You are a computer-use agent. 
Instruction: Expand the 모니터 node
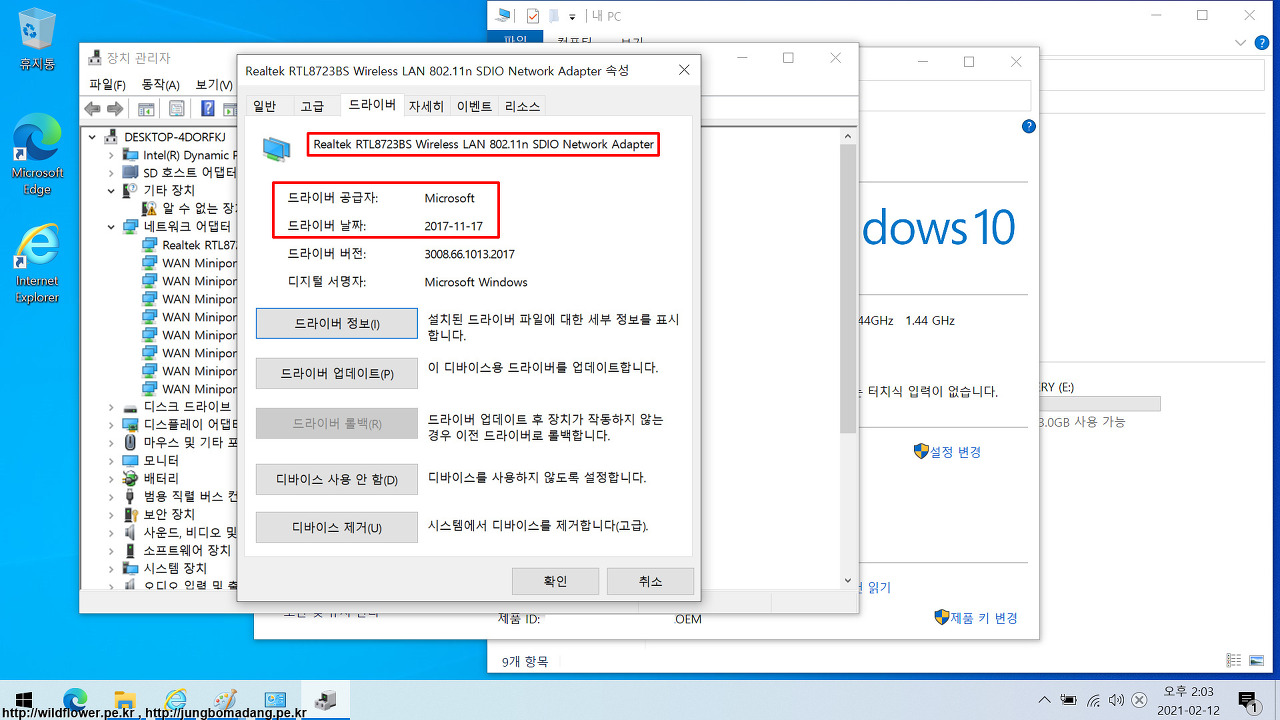pos(111,460)
